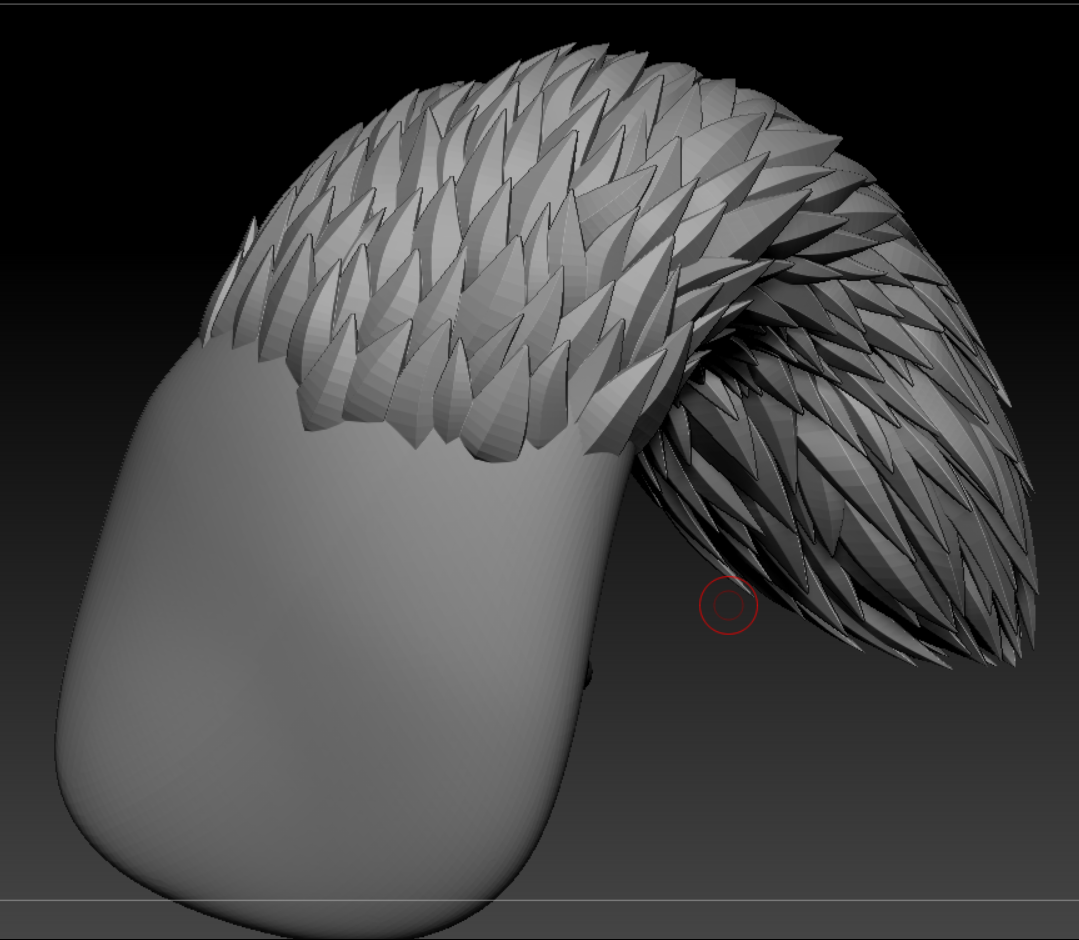Click the horizontal border line at the canvas top

[x=540, y=4]
